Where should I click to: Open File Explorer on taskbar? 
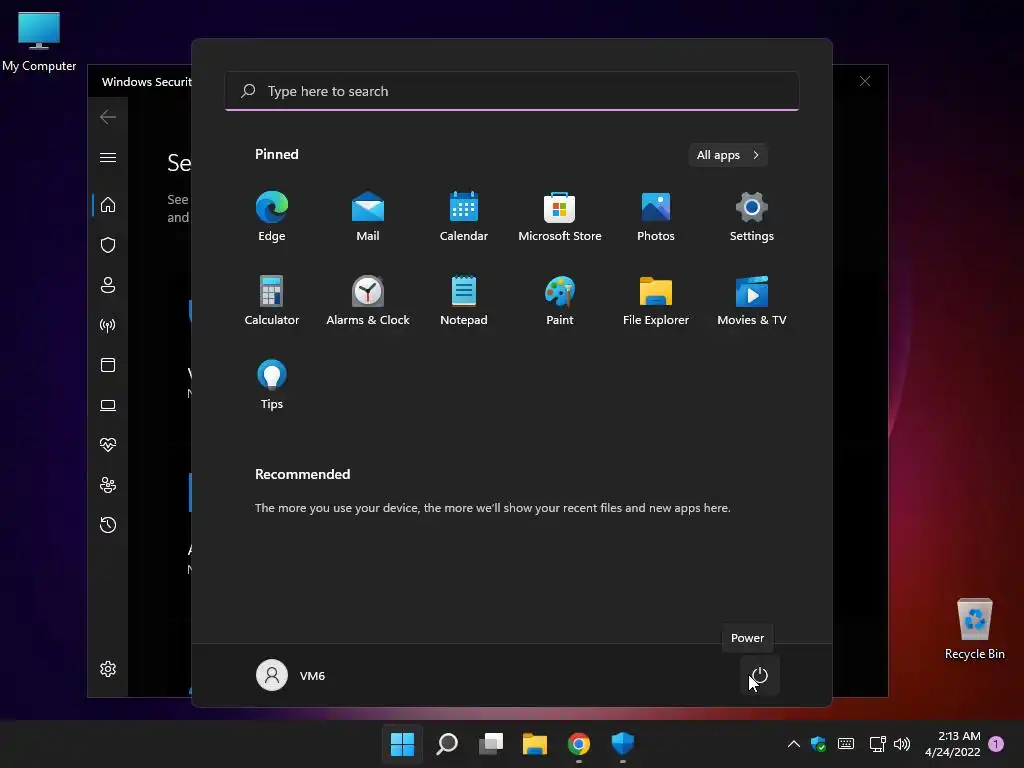coord(534,743)
